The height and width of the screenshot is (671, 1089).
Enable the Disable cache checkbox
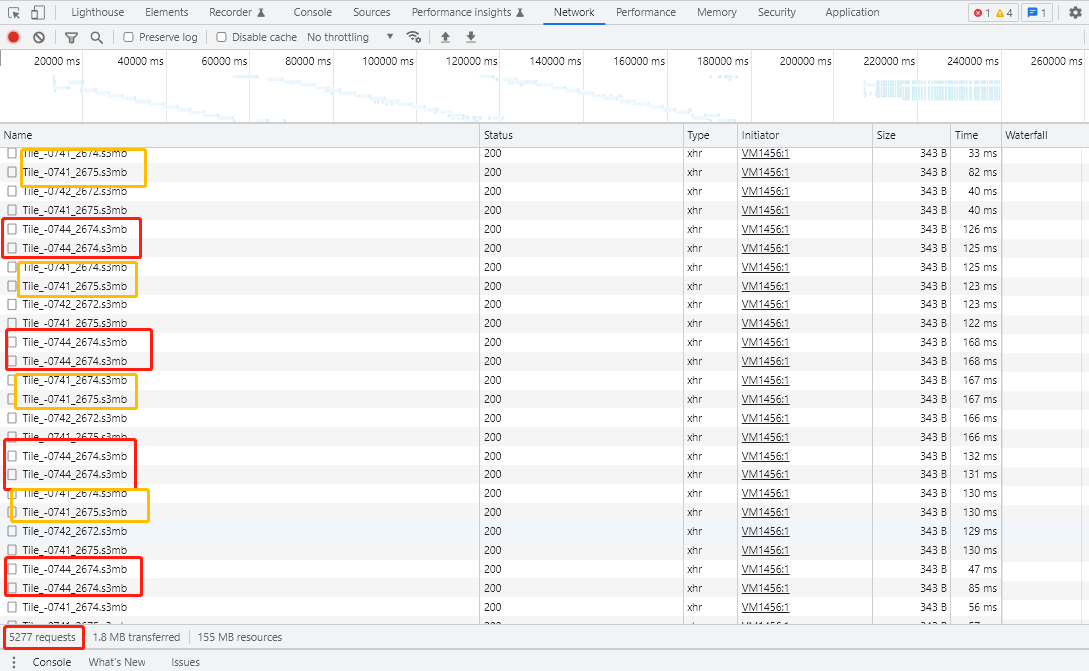pos(222,38)
